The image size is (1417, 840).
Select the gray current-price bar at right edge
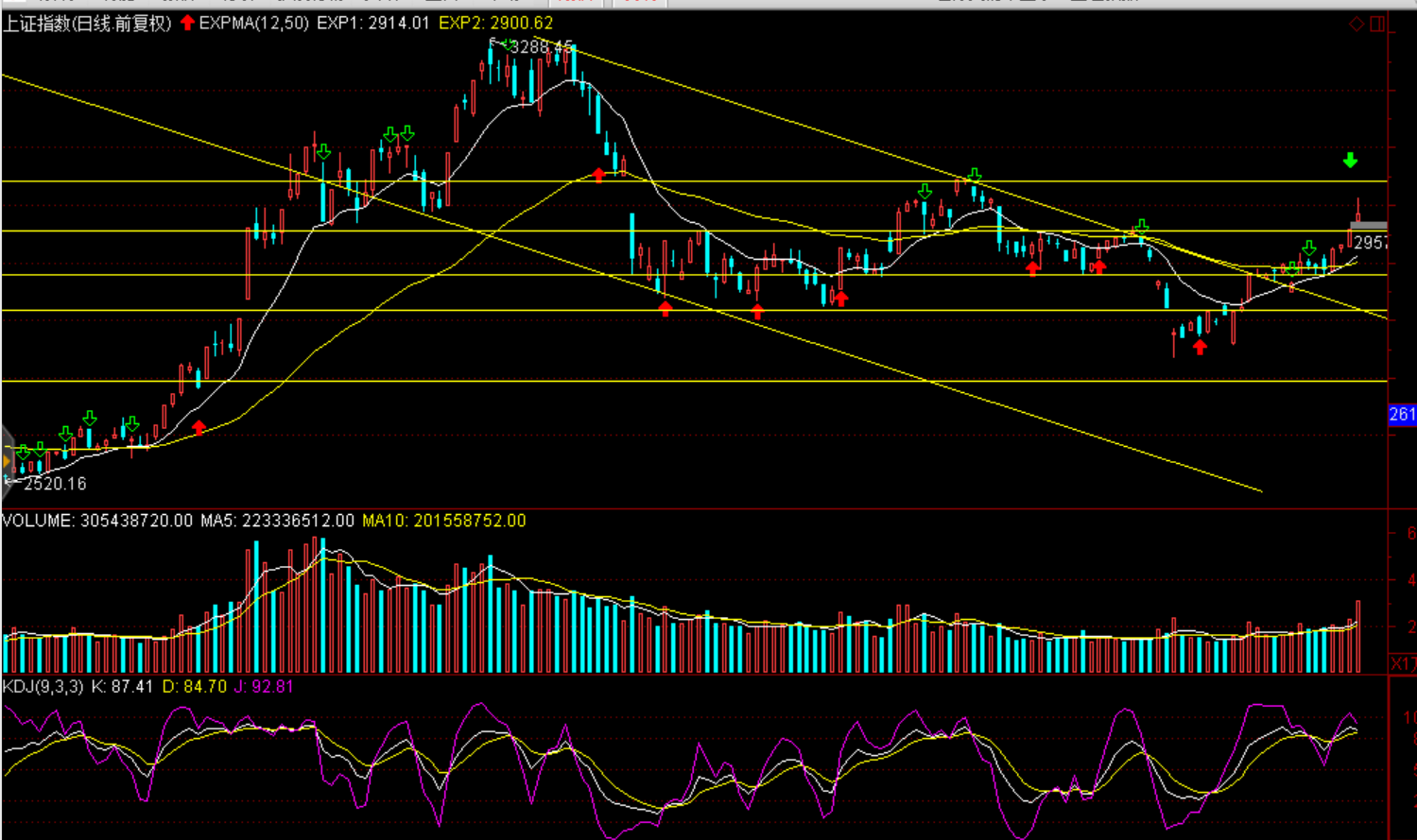[x=1368, y=226]
